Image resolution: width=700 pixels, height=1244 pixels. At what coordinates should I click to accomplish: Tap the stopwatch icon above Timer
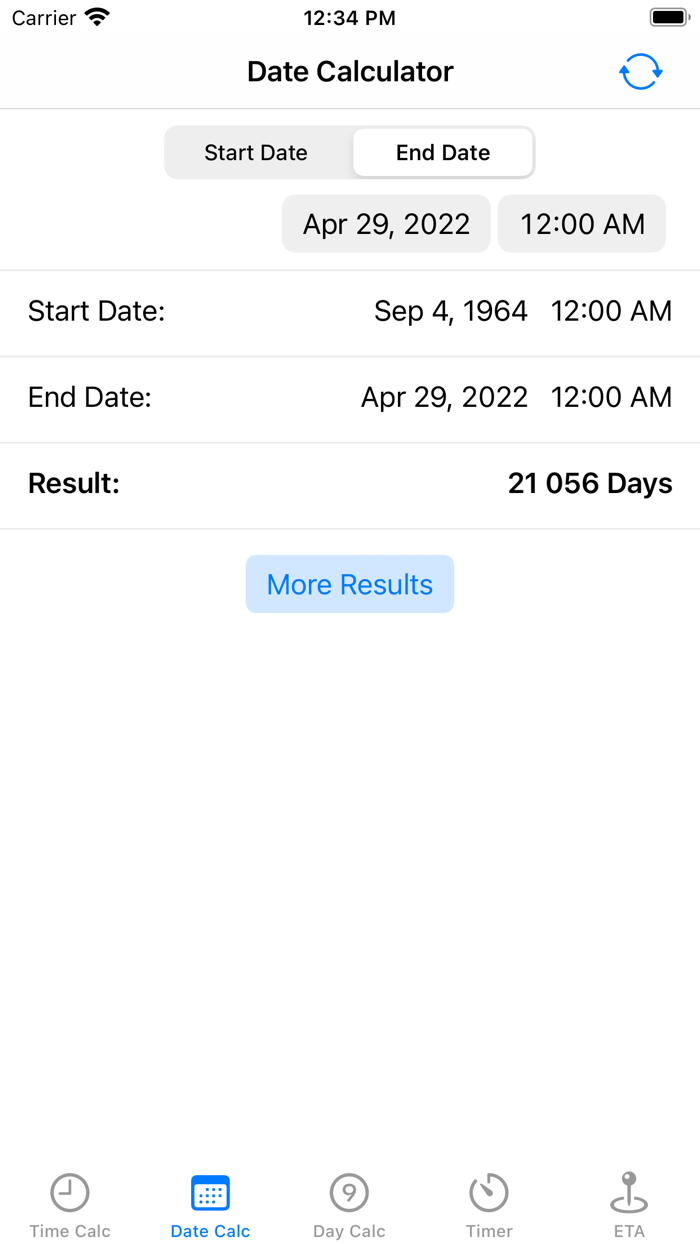tap(489, 1191)
